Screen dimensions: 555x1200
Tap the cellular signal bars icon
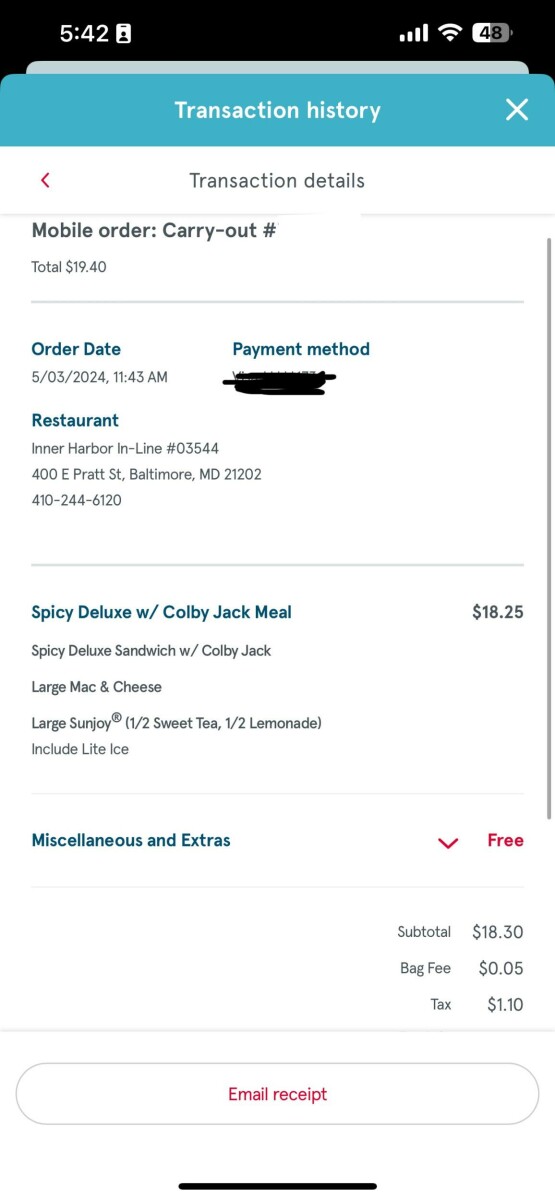pyautogui.click(x=413, y=34)
